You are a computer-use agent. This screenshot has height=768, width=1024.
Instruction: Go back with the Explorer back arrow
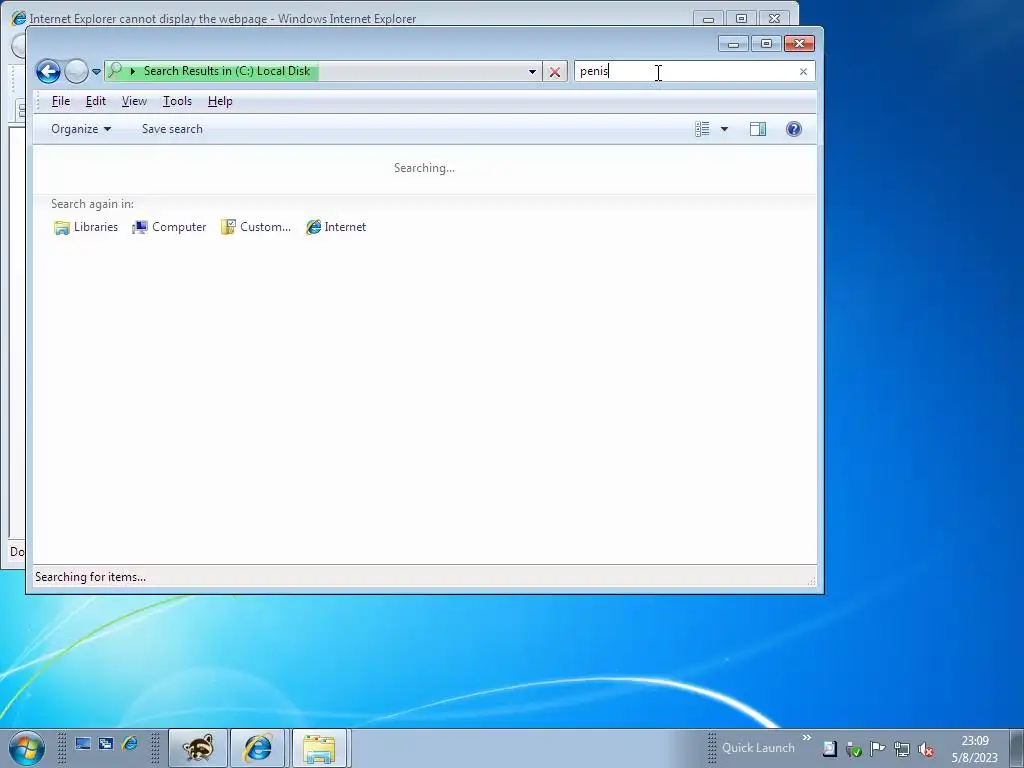(48, 71)
